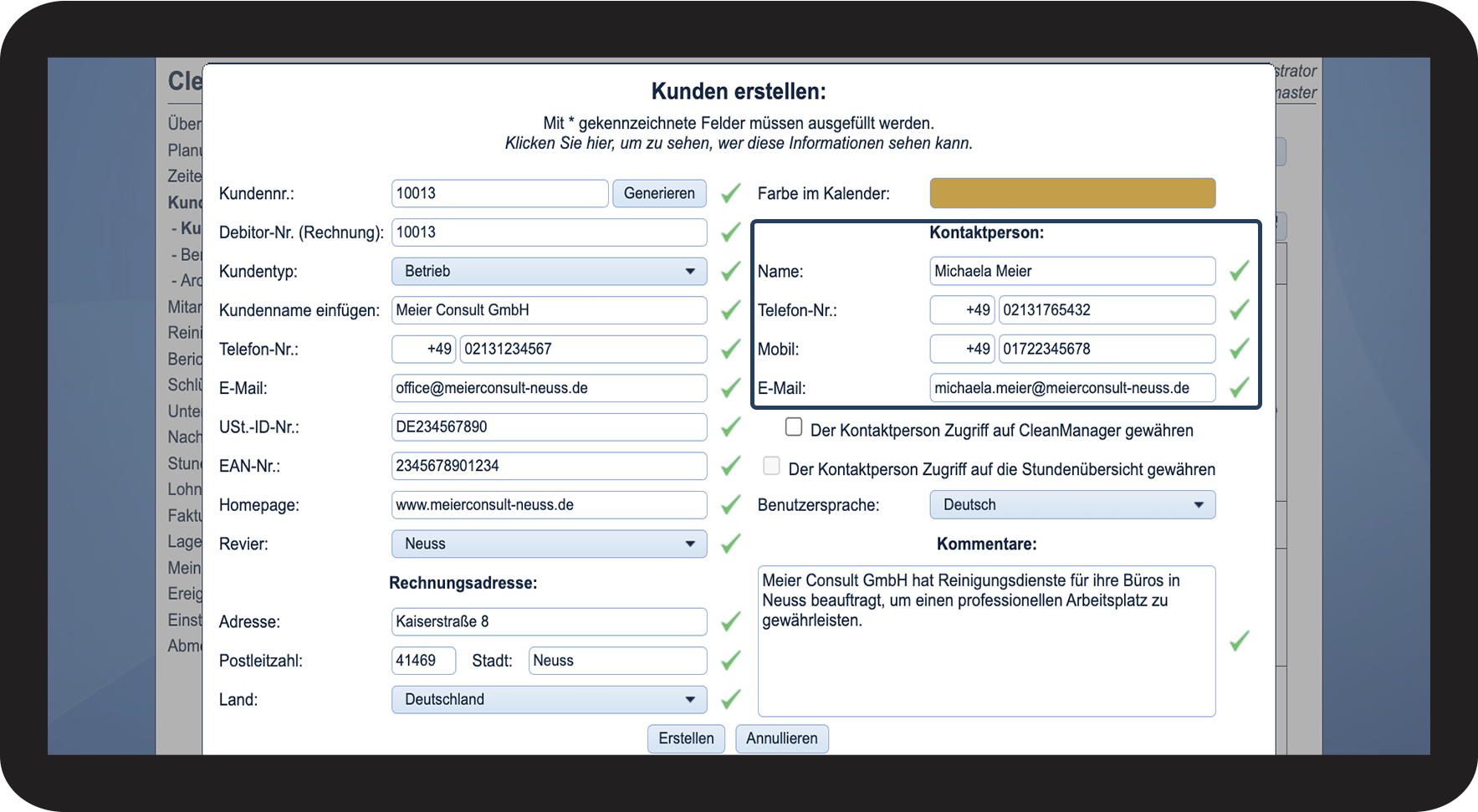The width and height of the screenshot is (1478, 812).
Task: Click the Annullieren button
Action: [x=781, y=738]
